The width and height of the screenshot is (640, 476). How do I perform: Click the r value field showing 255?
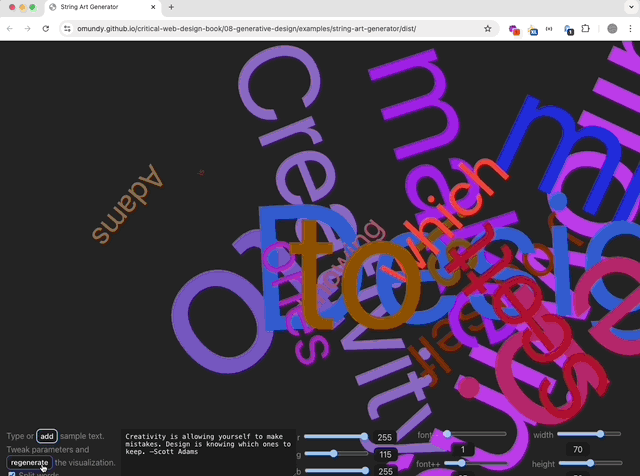point(384,437)
